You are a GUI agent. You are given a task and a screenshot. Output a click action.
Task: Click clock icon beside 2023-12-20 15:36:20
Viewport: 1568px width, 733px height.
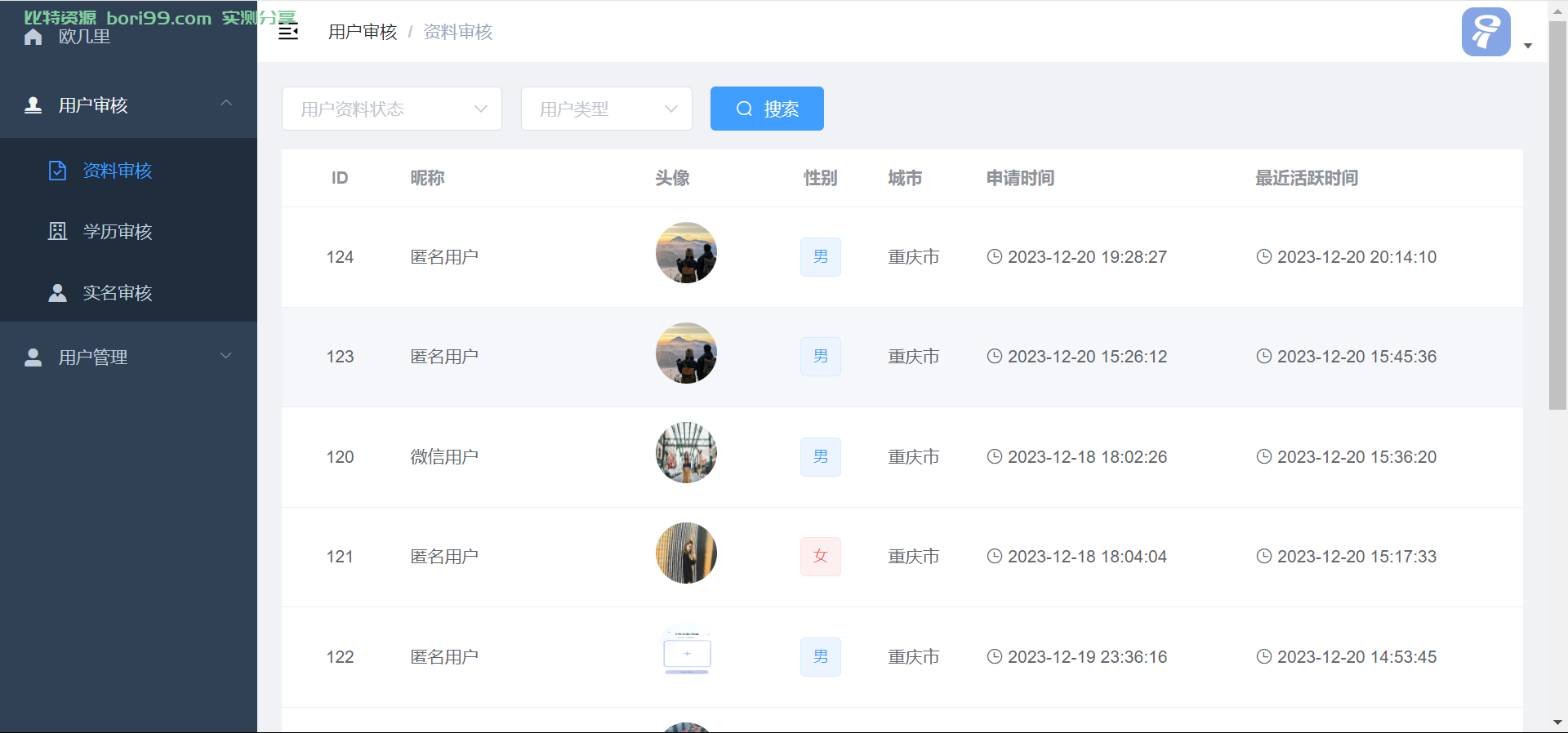1264,456
